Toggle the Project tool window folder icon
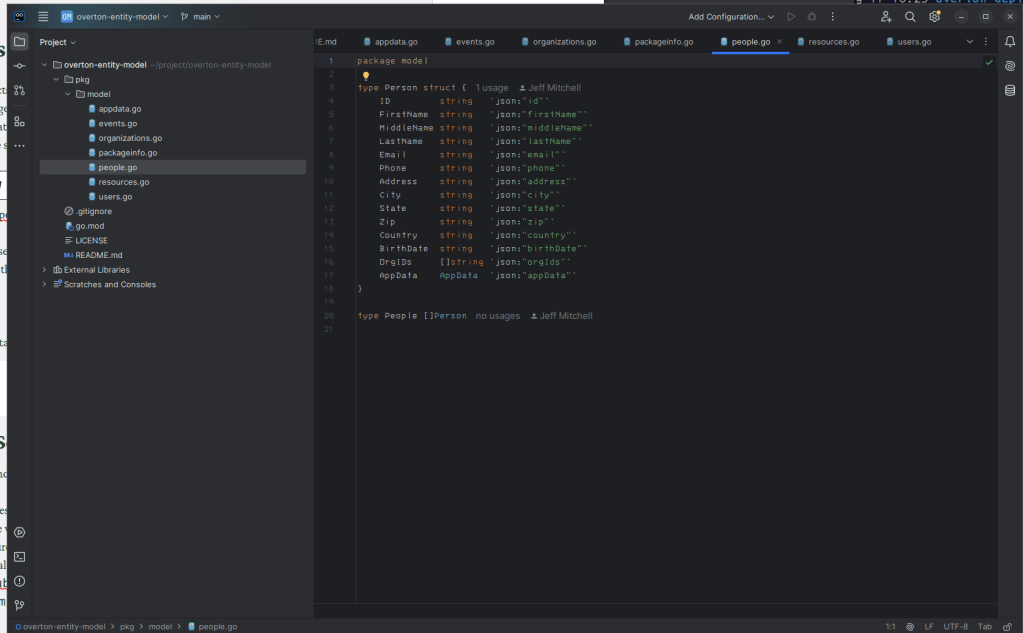Image resolution: width=1023 pixels, height=633 pixels. click(19, 42)
